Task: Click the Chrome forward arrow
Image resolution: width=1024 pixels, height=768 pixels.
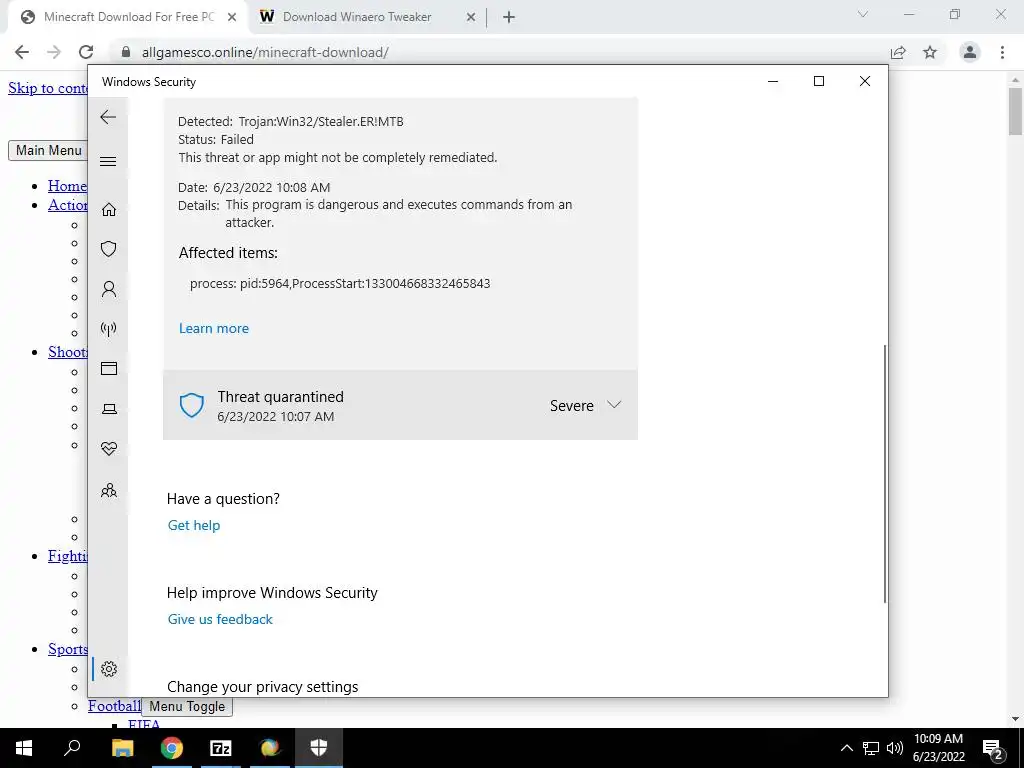Action: click(54, 52)
